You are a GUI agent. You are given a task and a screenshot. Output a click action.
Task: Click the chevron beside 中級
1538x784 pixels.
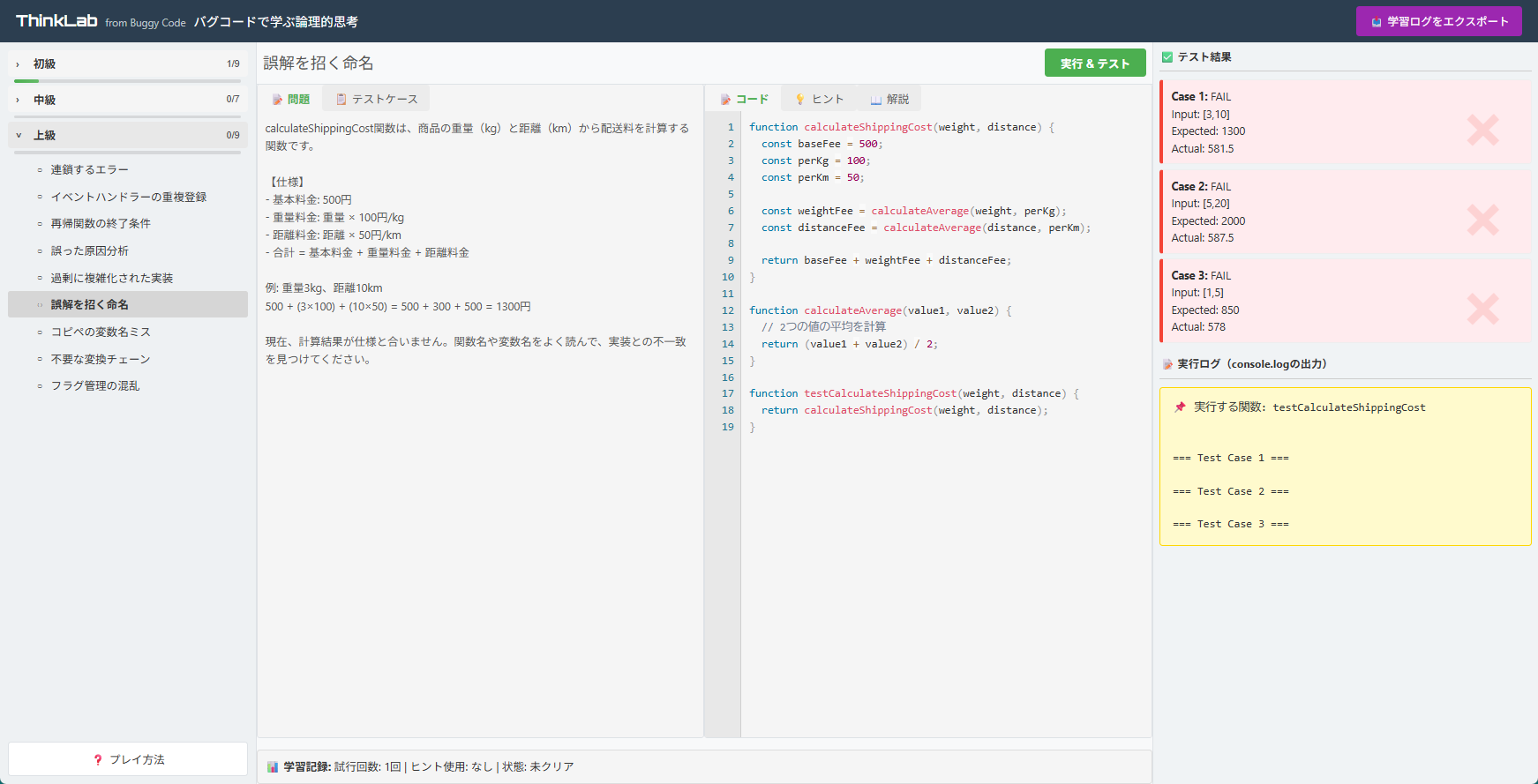(18, 100)
